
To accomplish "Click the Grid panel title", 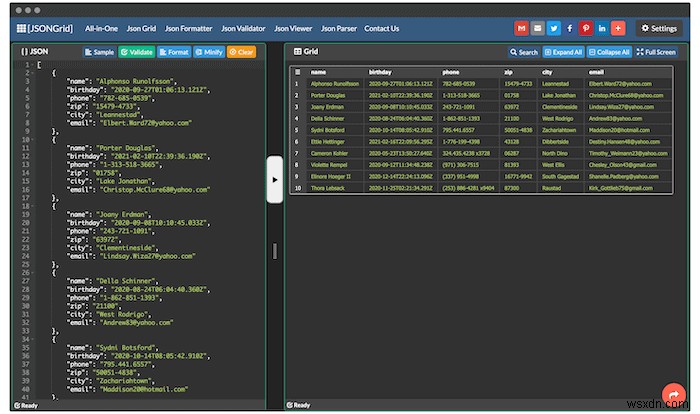I will [306, 51].
